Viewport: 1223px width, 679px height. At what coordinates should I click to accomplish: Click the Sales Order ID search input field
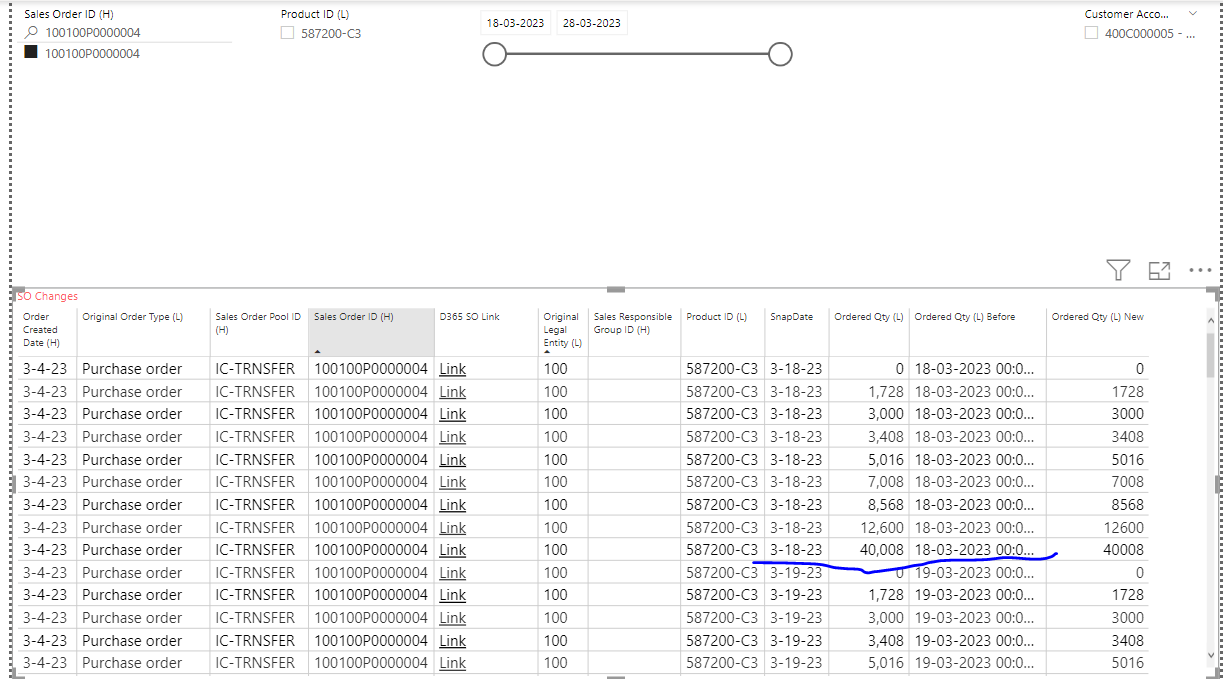pyautogui.click(x=136, y=32)
